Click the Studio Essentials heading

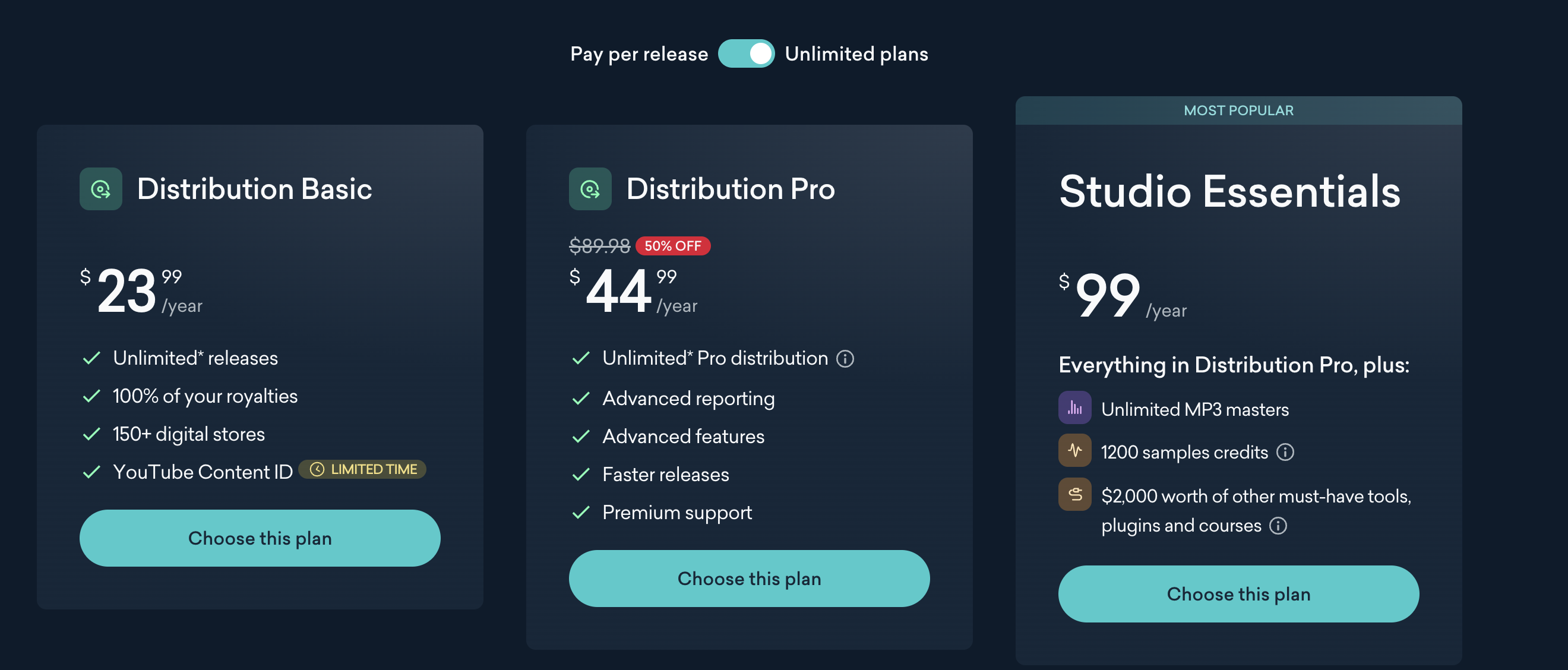point(1229,191)
